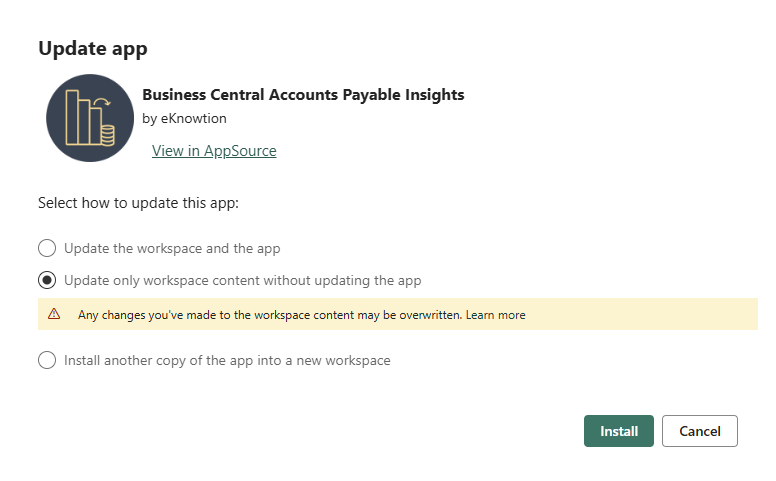Confirm the update with the Install button

click(619, 431)
